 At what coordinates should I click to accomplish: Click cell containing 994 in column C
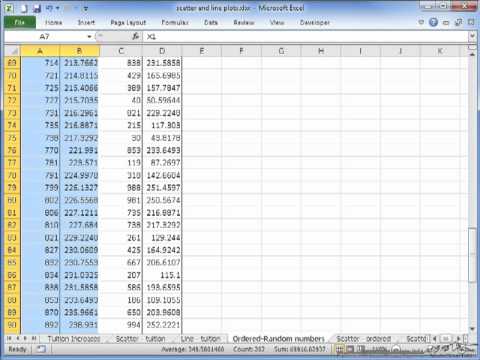tap(121, 325)
